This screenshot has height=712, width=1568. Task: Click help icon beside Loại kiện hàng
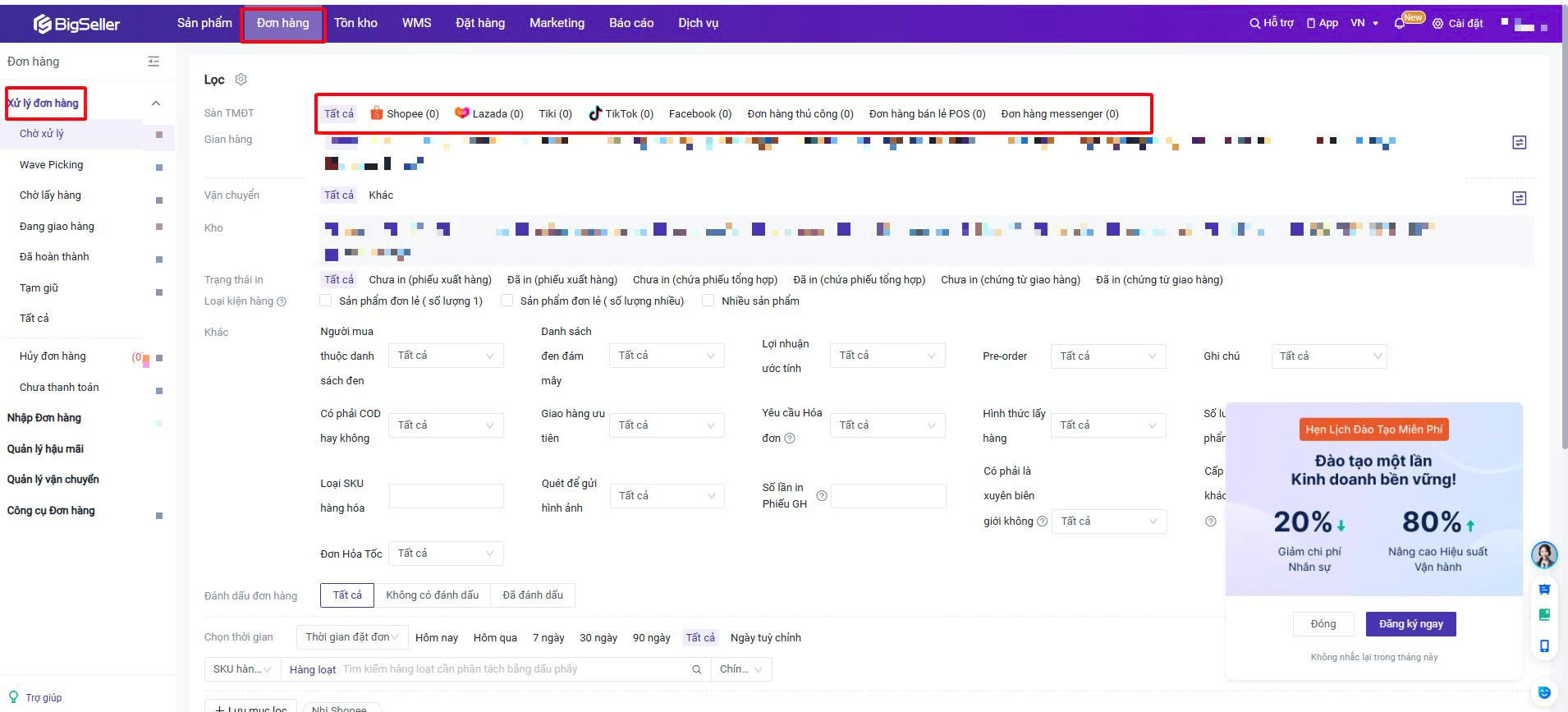282,301
